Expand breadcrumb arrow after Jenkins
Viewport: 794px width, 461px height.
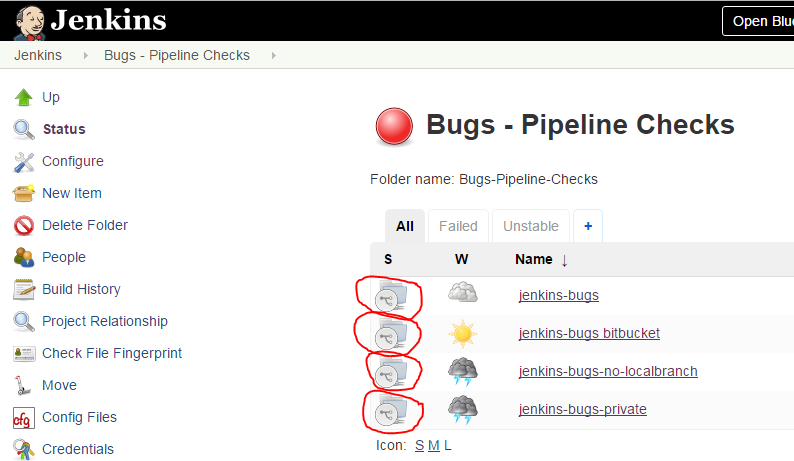(x=86, y=55)
